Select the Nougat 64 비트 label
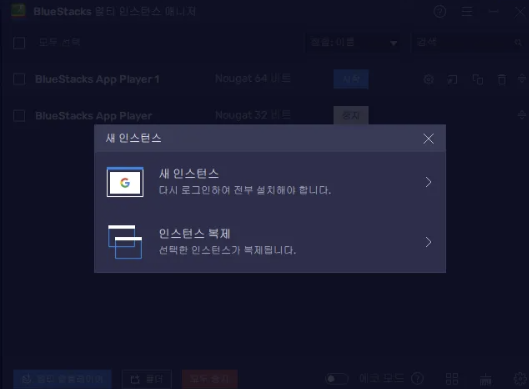 tap(253, 79)
